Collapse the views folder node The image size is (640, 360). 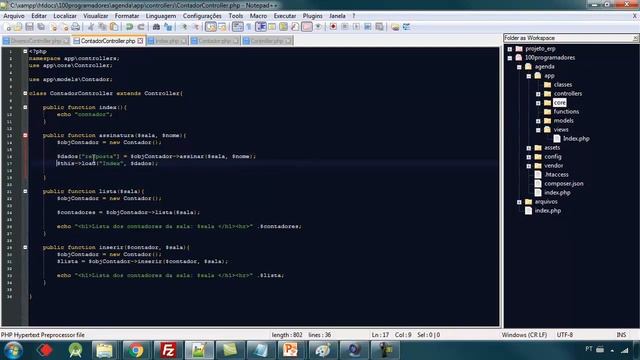tap(538, 130)
